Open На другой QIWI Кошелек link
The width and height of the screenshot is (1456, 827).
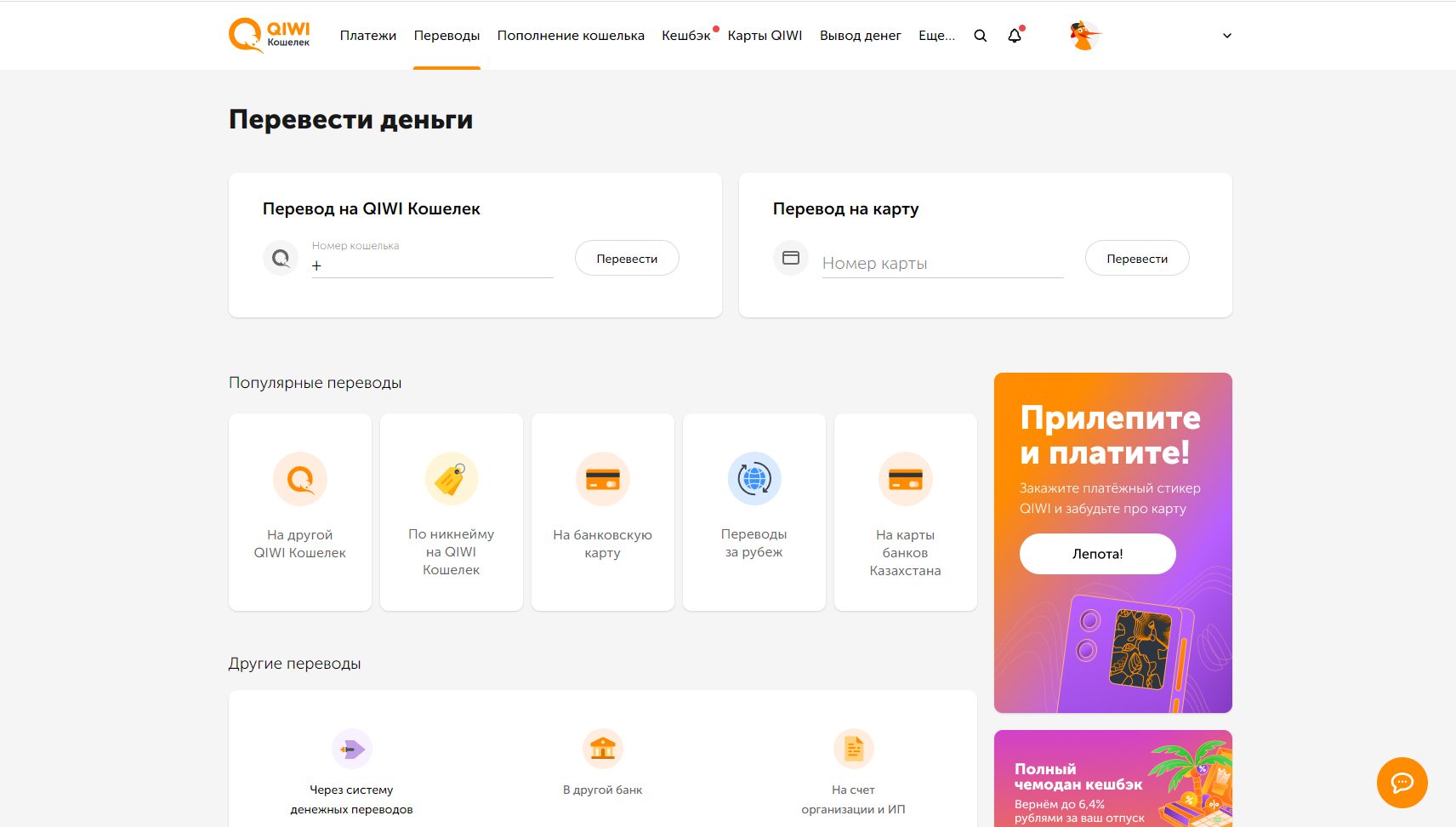300,544
